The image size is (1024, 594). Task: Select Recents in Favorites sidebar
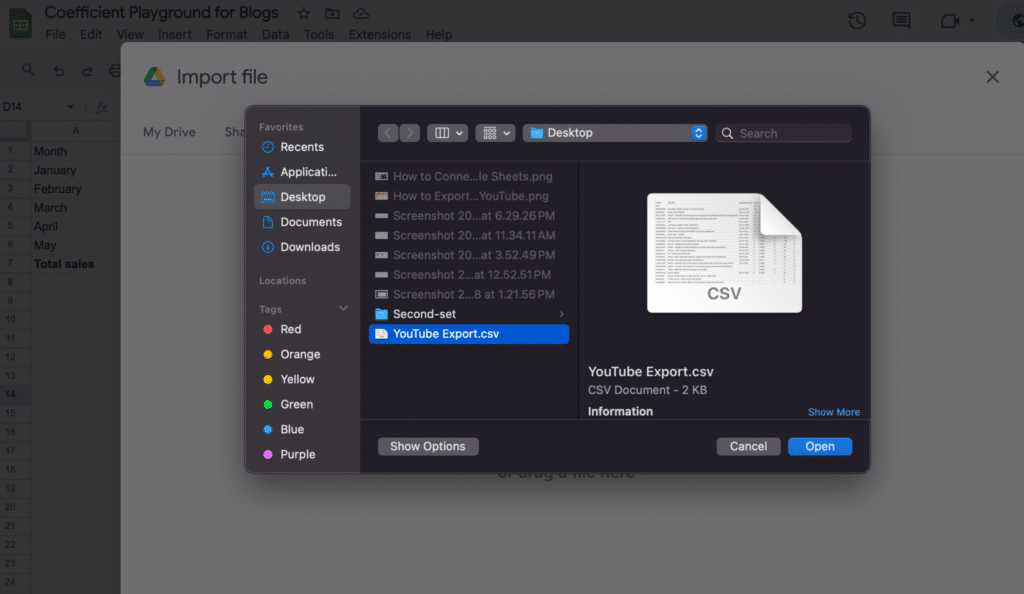pyautogui.click(x=302, y=147)
